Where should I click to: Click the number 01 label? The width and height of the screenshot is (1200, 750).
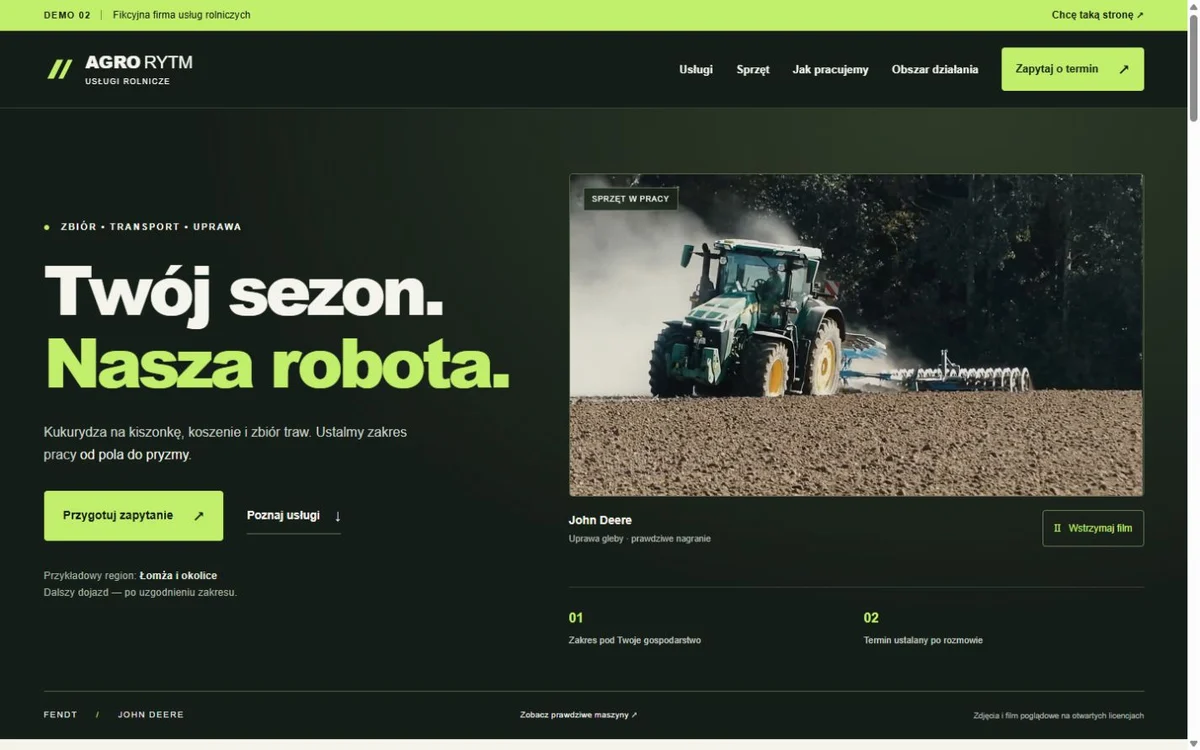[x=576, y=618]
